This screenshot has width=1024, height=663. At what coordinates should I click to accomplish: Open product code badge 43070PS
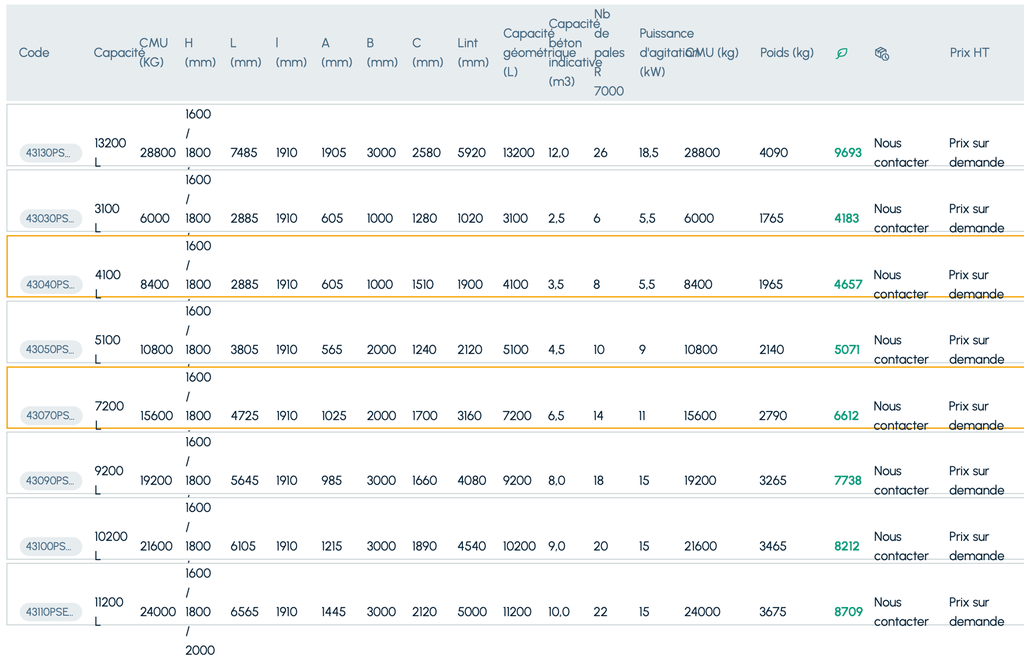[50, 415]
